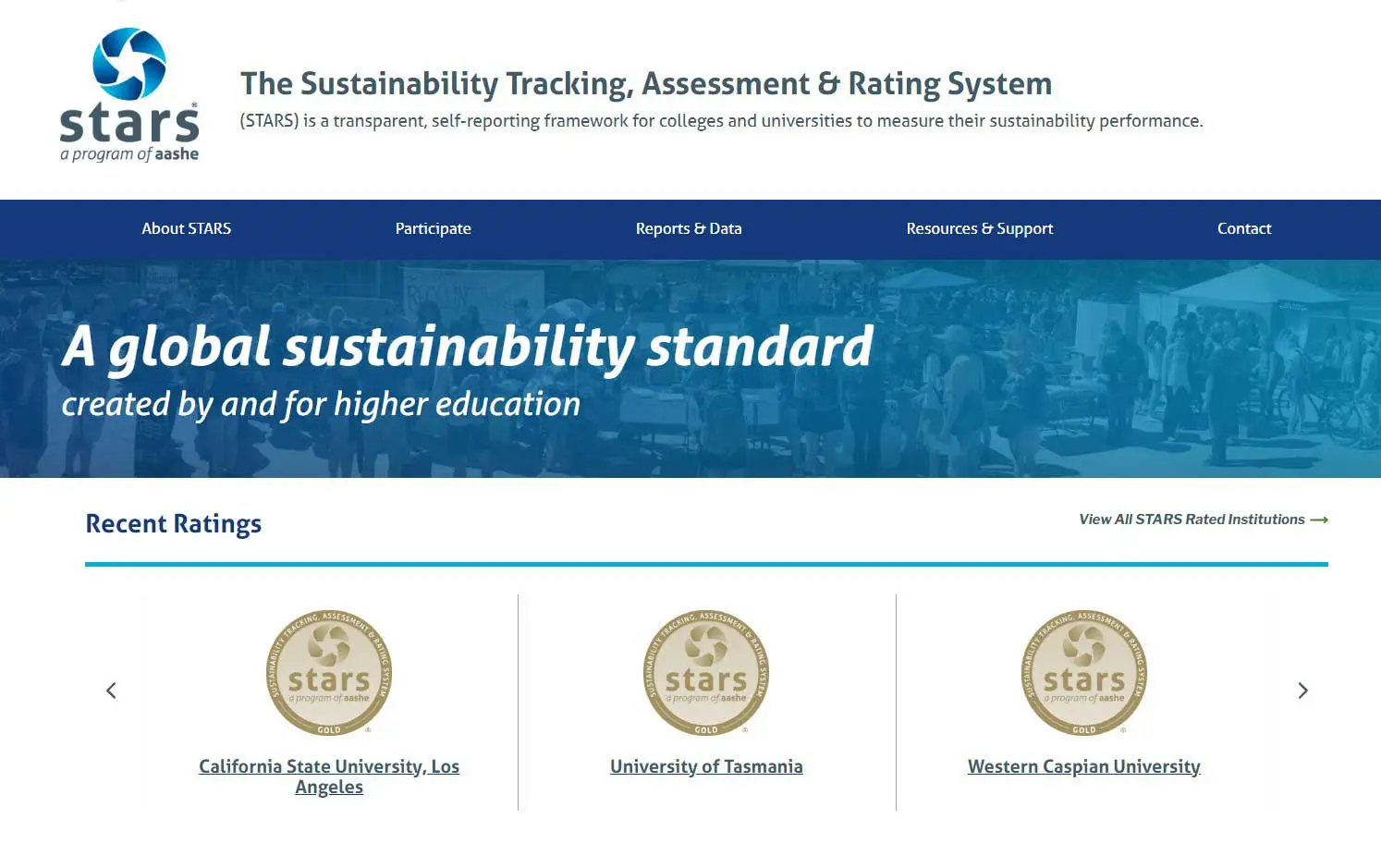
Task: Show next ratings with the right chevron
Action: [x=1302, y=691]
